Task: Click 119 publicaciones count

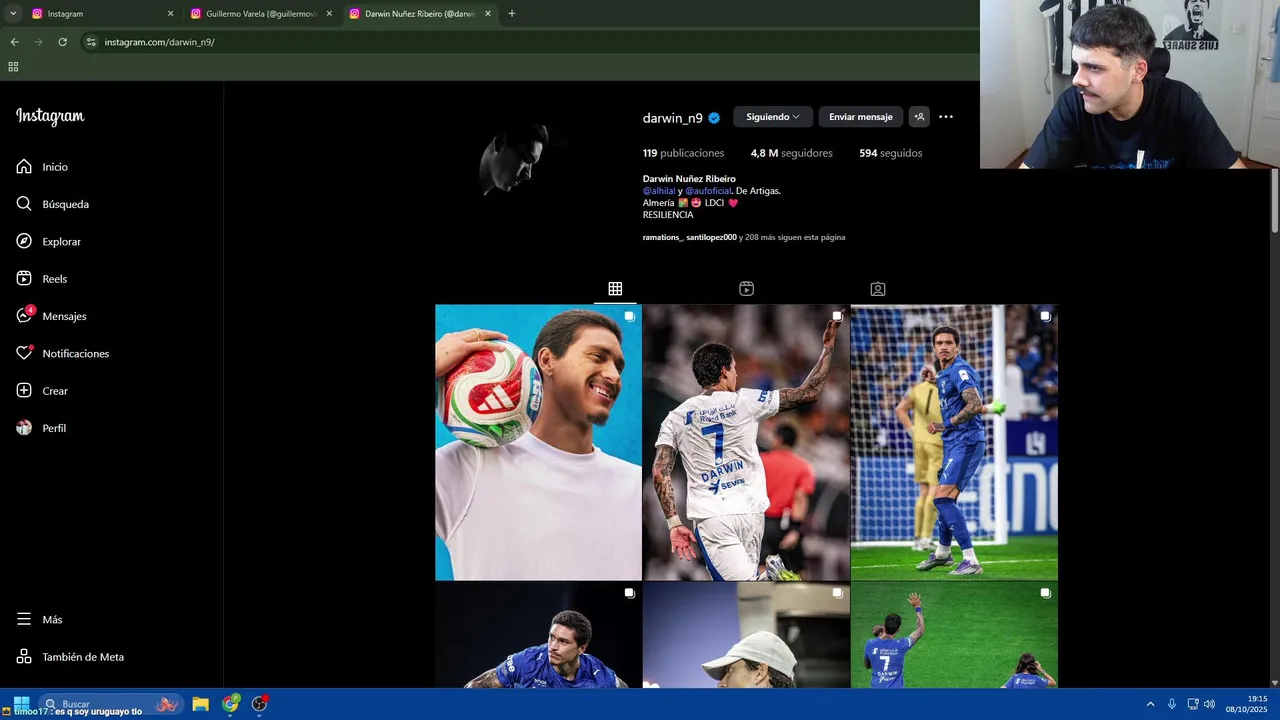Action: point(683,153)
